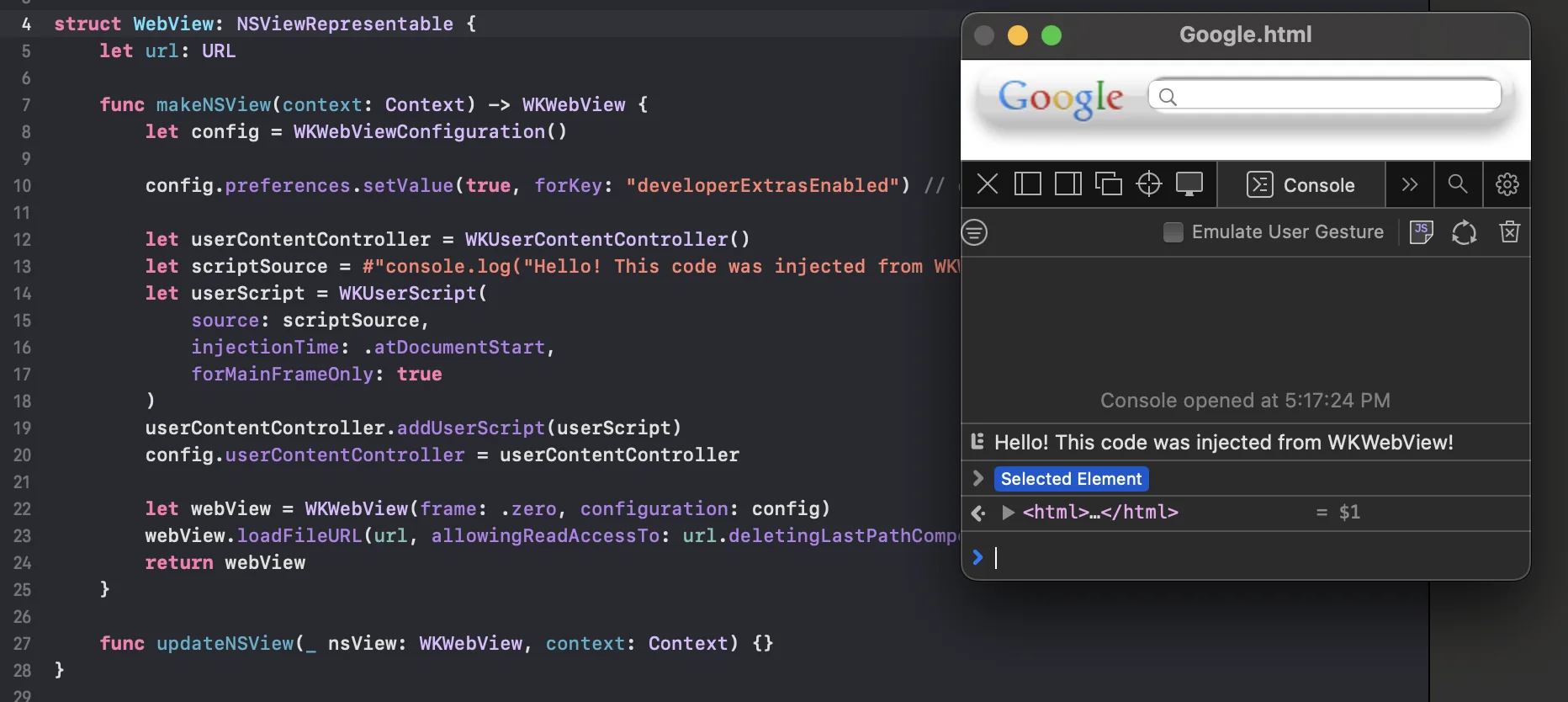
Task: Click addUserScript method call in editor
Action: [471, 428]
